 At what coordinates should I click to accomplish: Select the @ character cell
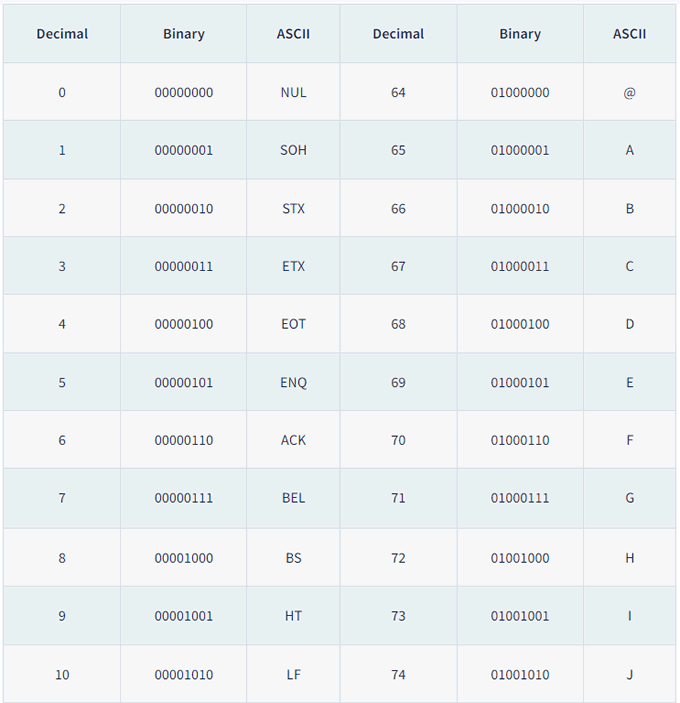point(629,92)
